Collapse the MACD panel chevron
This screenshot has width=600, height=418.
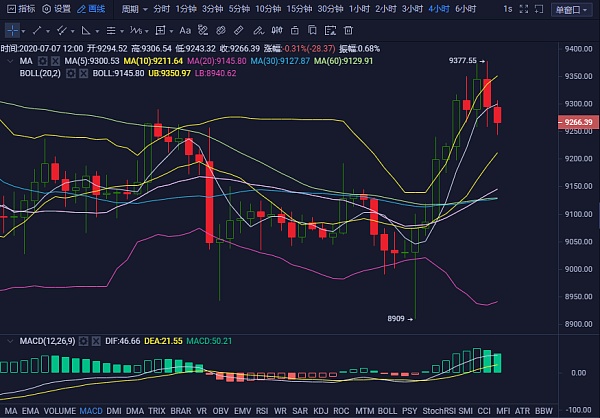click(10, 341)
